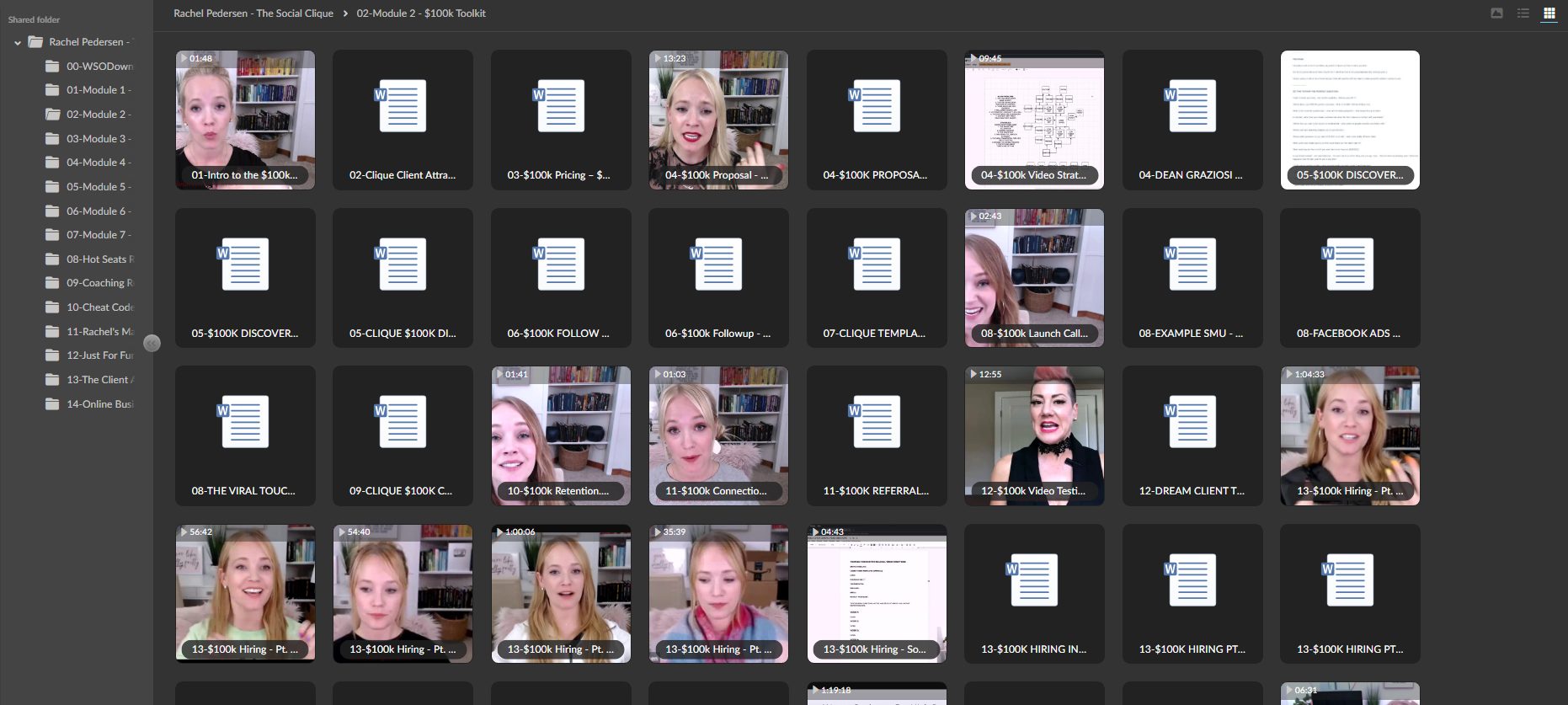Open the 01-Intro to the $100k video

[x=245, y=120]
